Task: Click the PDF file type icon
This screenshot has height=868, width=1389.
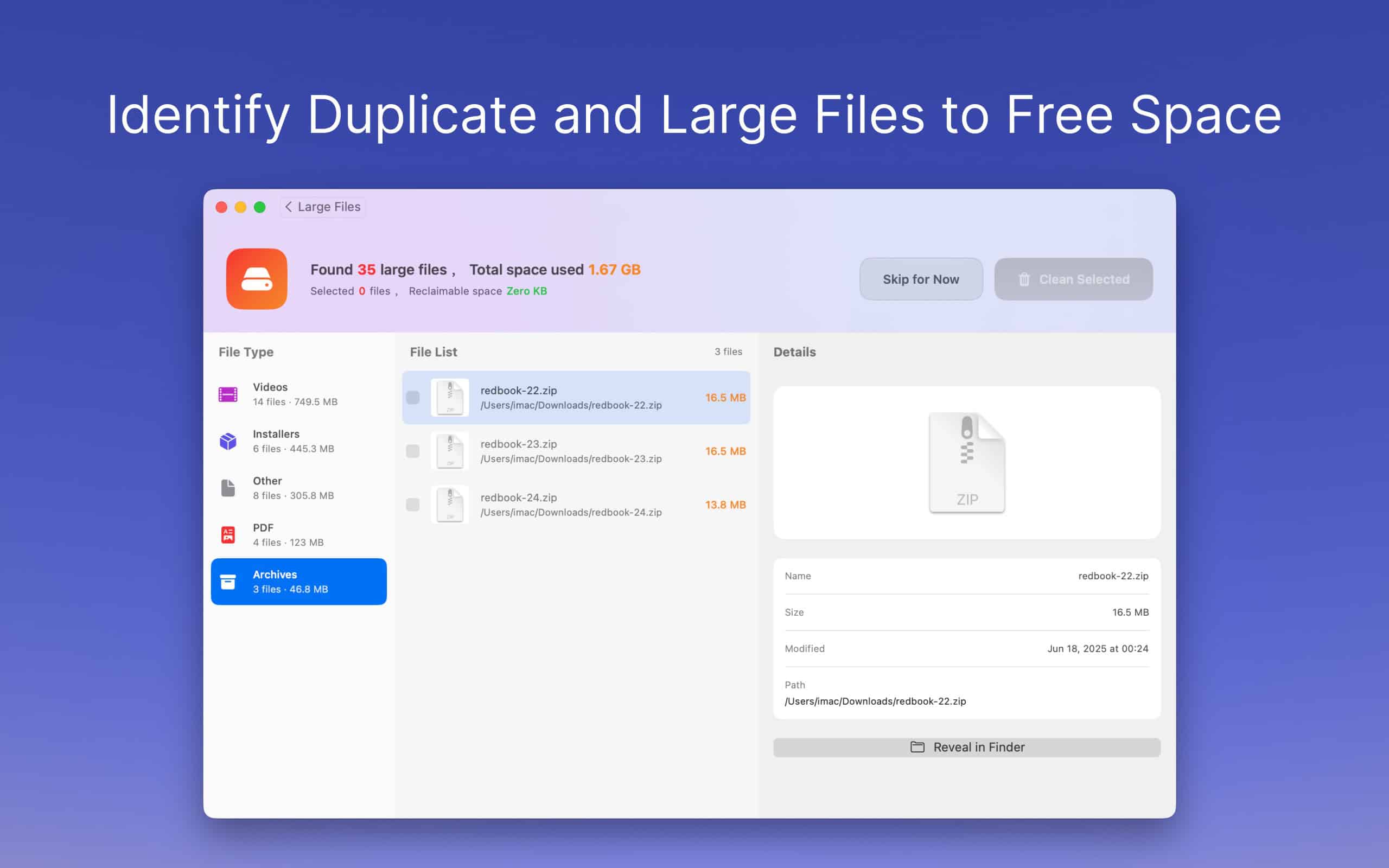Action: (228, 534)
